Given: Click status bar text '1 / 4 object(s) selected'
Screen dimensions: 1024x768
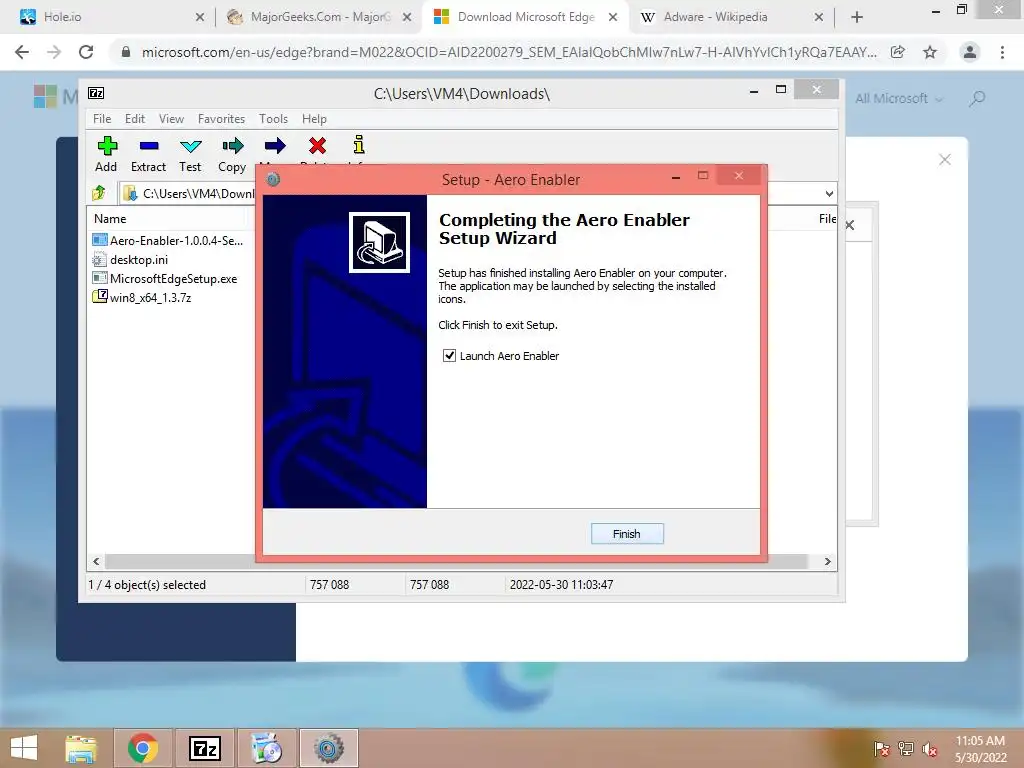Looking at the screenshot, I should [147, 584].
